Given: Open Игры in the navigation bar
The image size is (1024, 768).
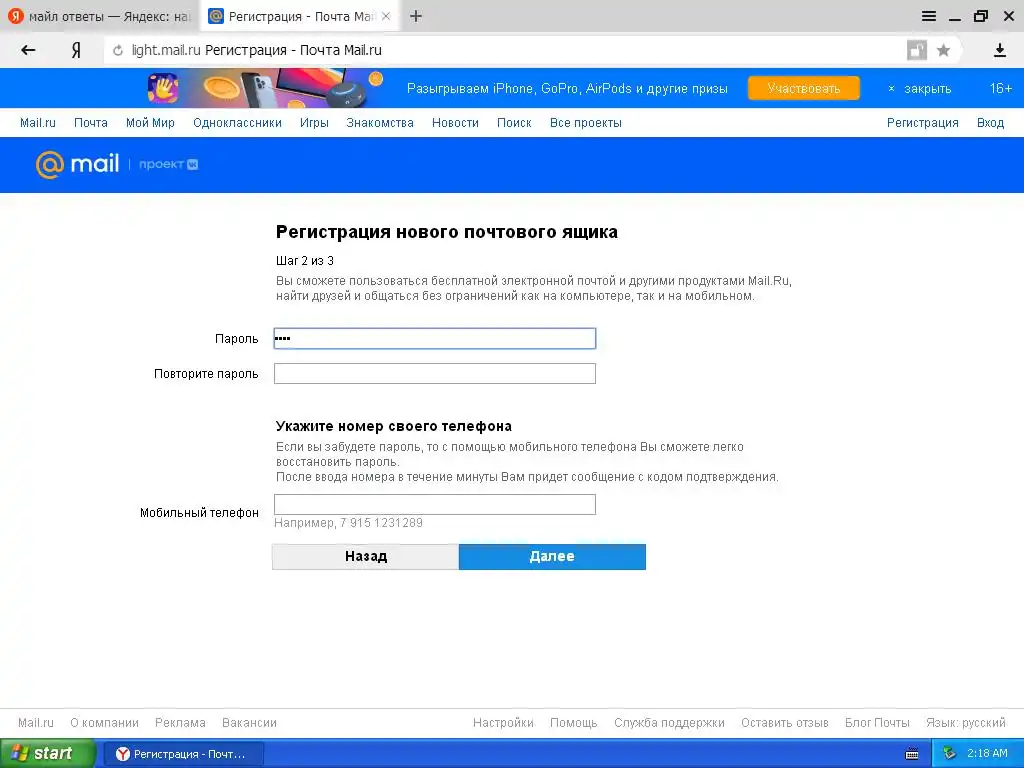Looking at the screenshot, I should click(x=314, y=123).
